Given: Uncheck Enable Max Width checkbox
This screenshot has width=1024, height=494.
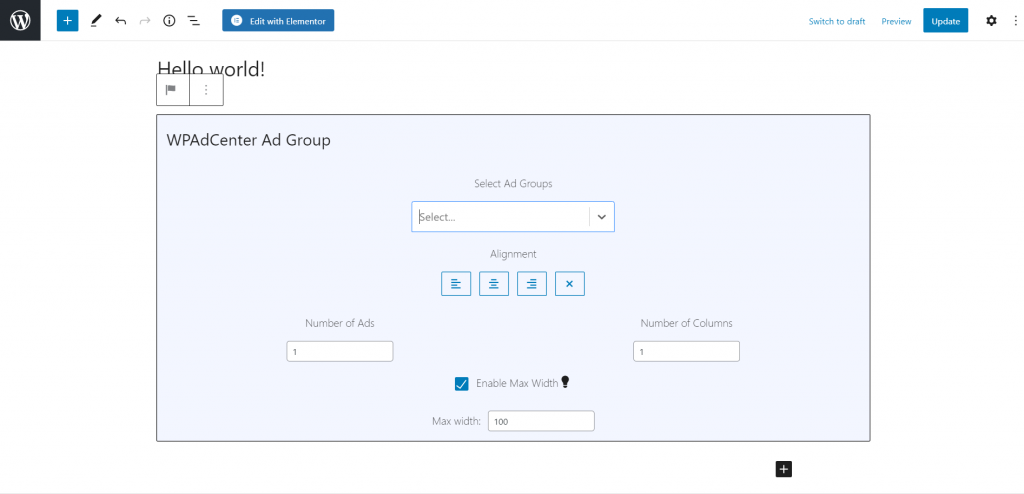Looking at the screenshot, I should click(x=462, y=384).
